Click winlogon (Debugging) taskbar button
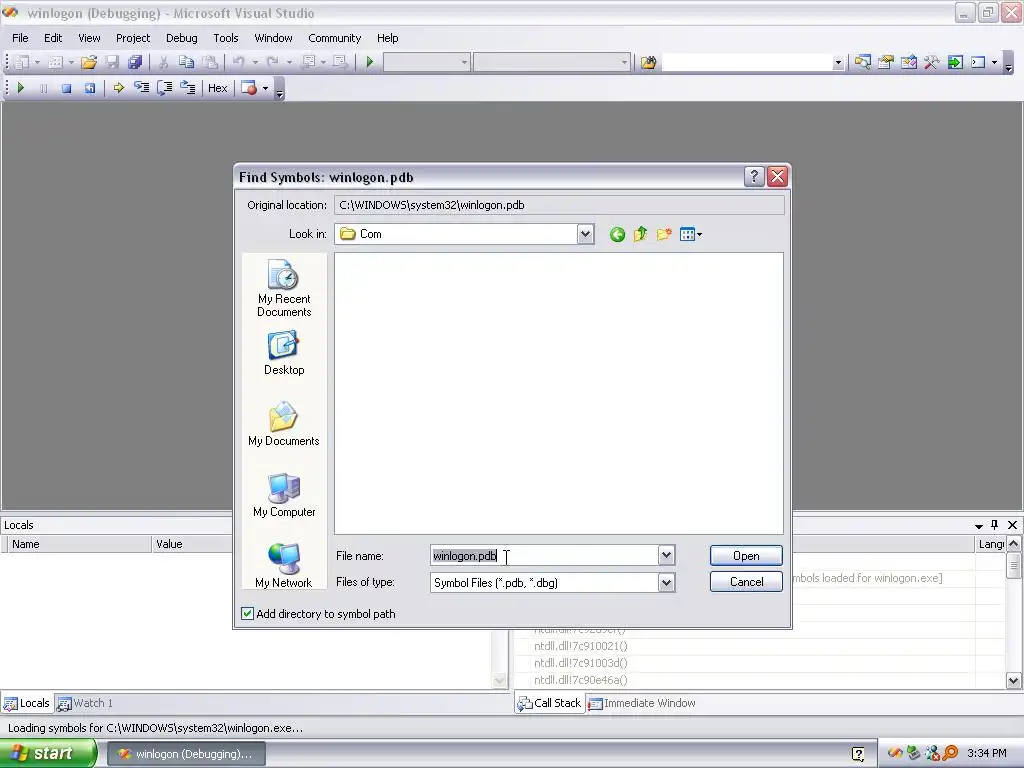The width and height of the screenshot is (1024, 768). pyautogui.click(x=185, y=754)
